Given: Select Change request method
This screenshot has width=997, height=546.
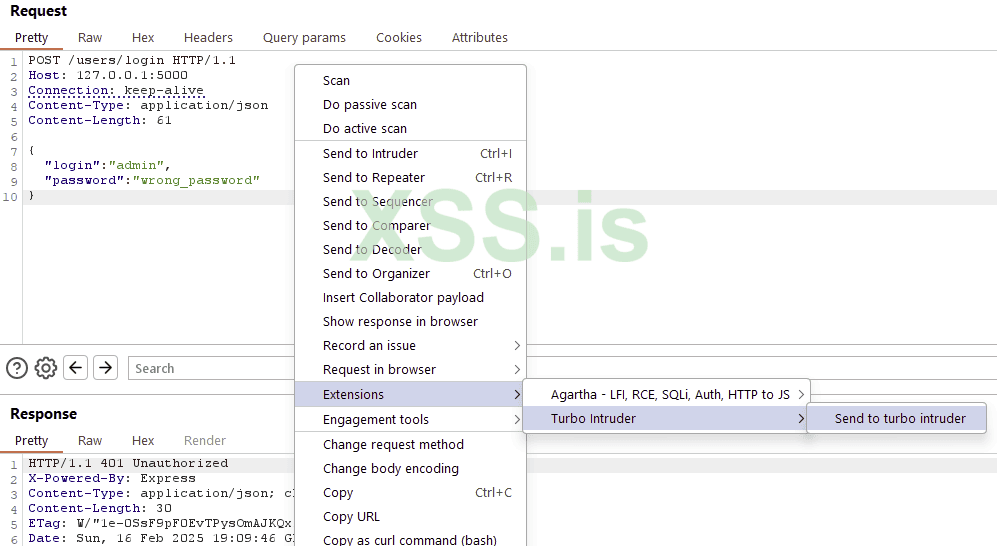Looking at the screenshot, I should [x=393, y=445].
